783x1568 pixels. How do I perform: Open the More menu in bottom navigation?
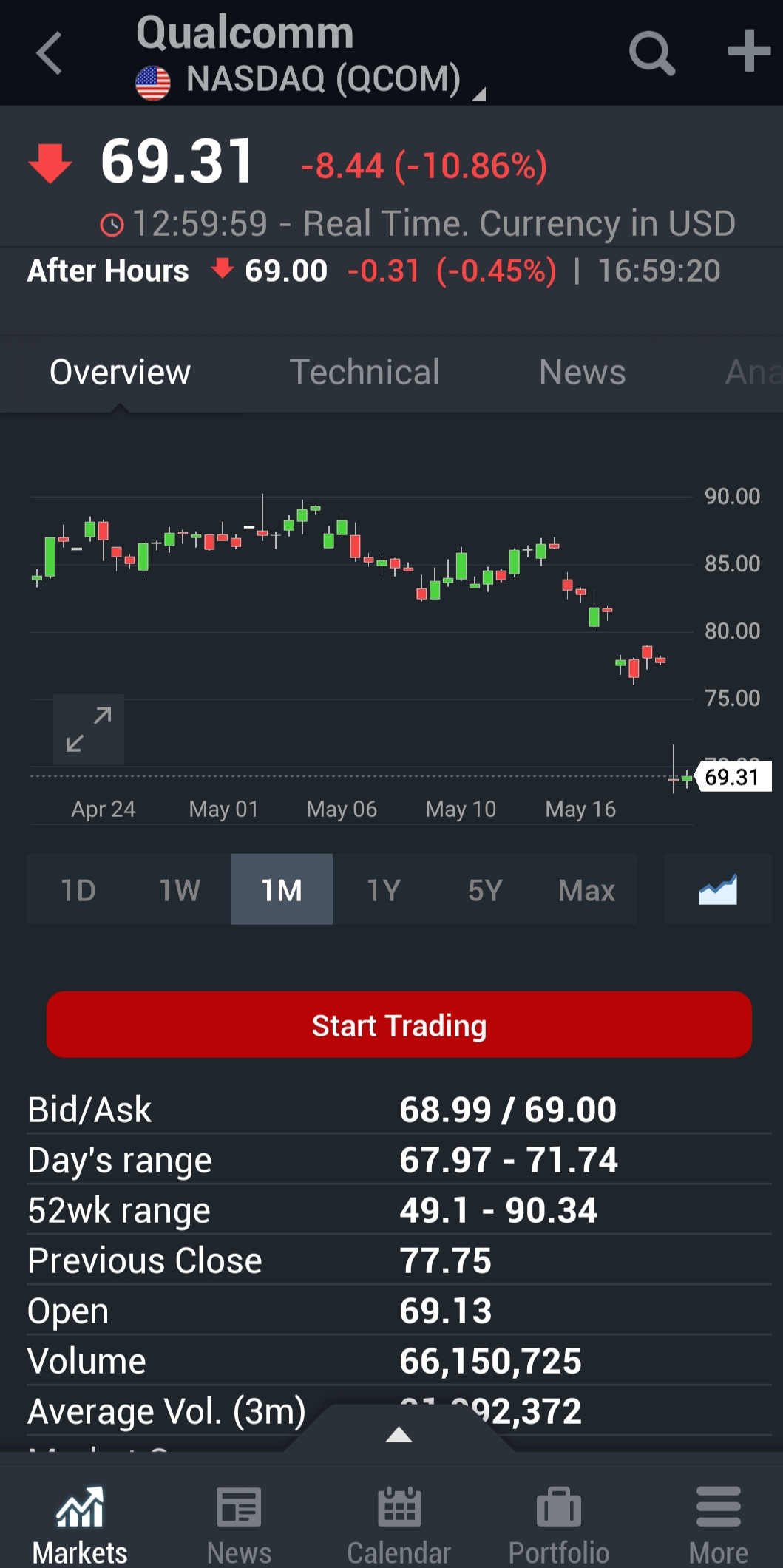point(719,1526)
